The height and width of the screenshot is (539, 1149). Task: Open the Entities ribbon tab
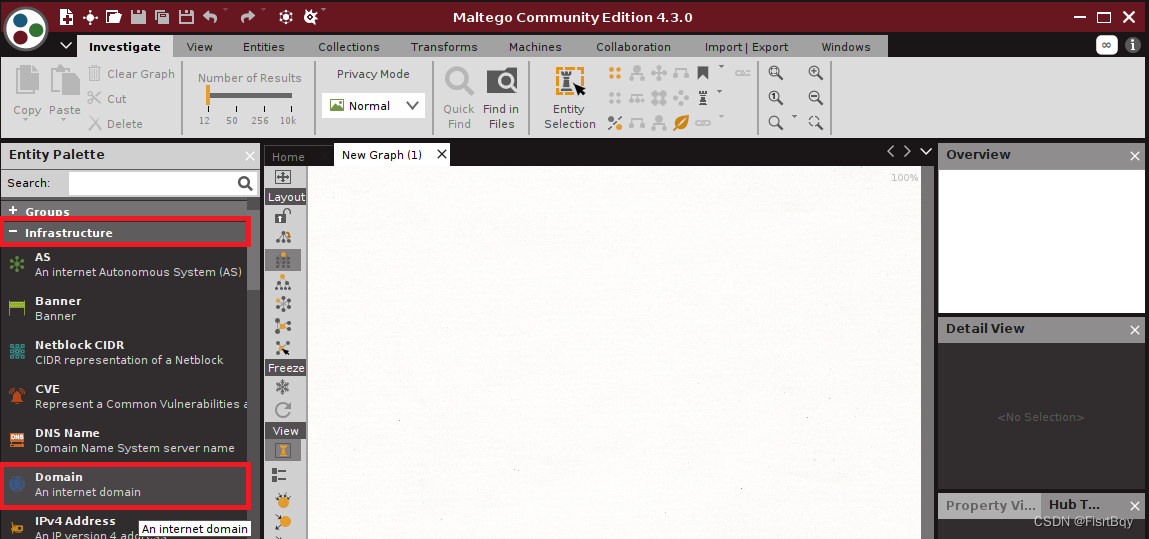264,47
